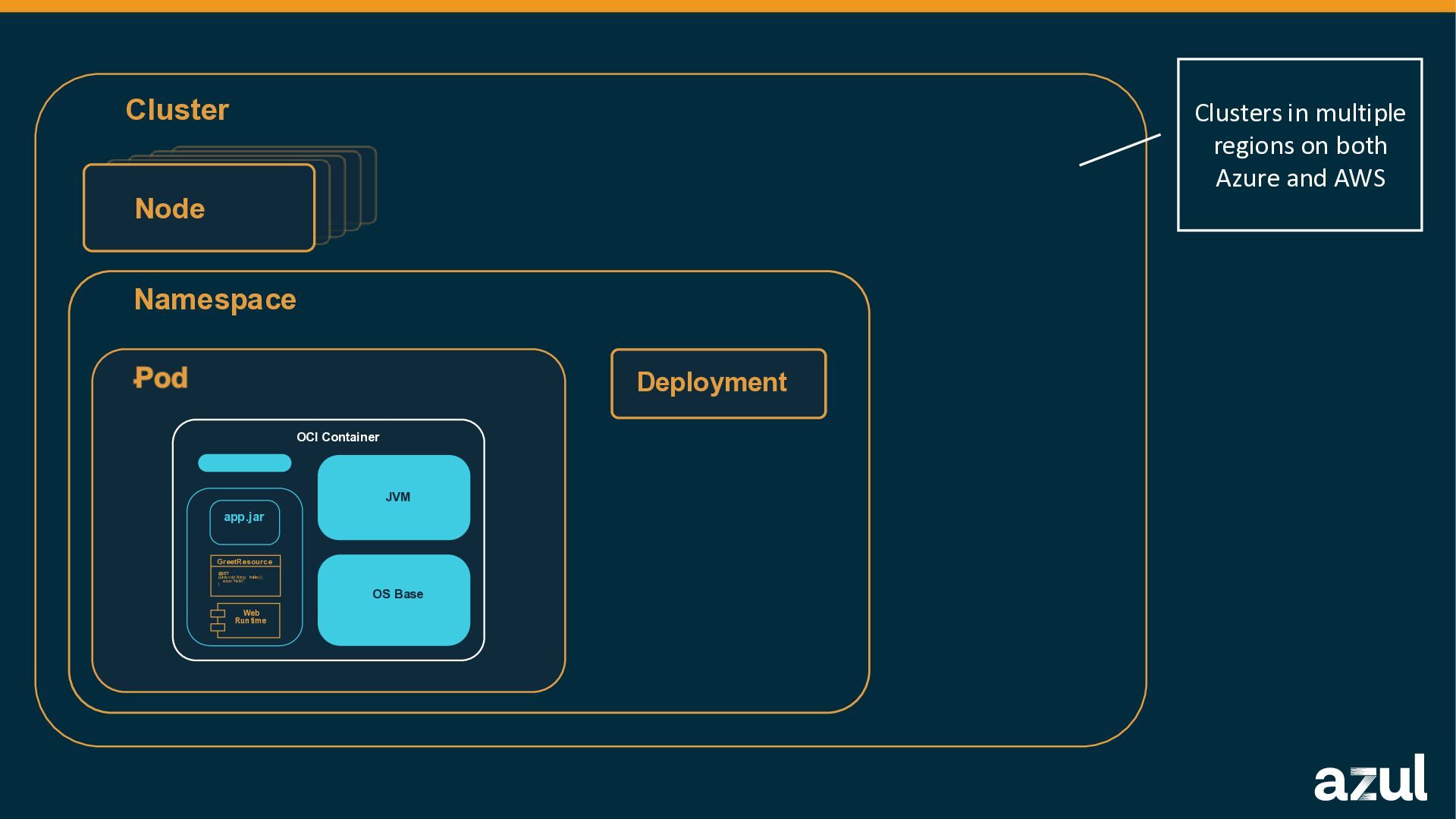
Task: Click the OS Base block
Action: point(394,599)
